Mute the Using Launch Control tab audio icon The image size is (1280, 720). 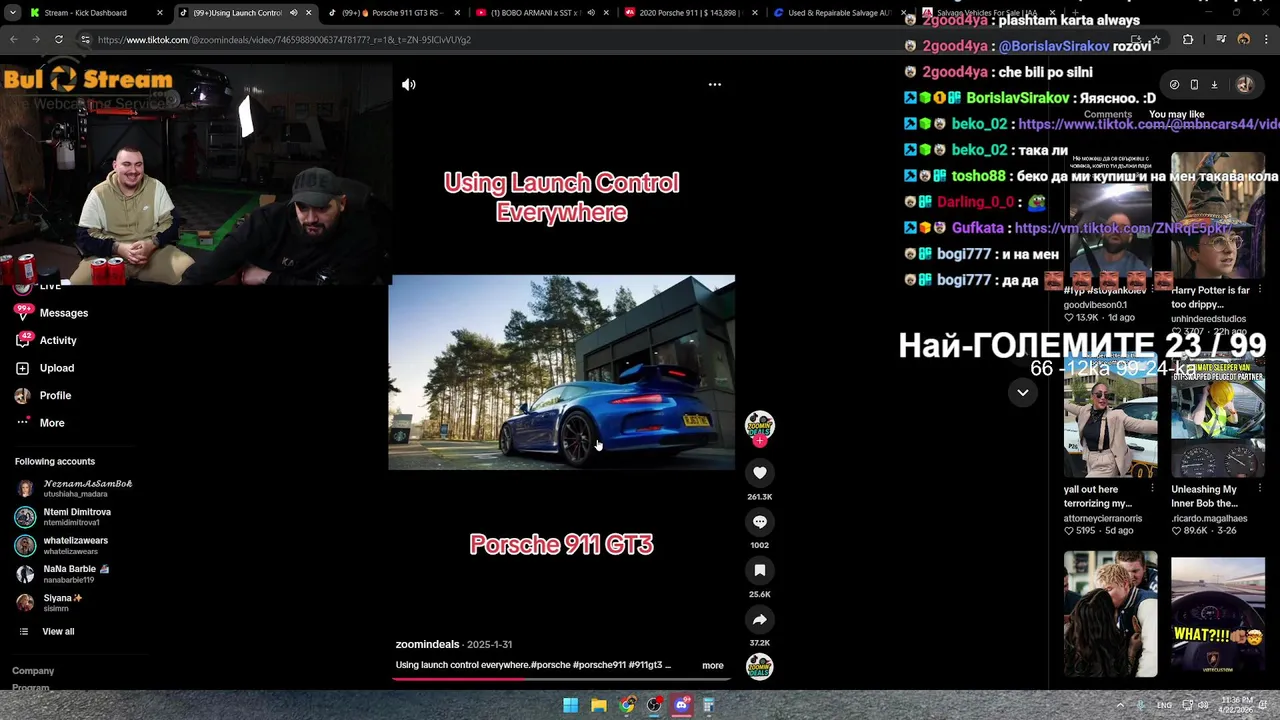293,13
